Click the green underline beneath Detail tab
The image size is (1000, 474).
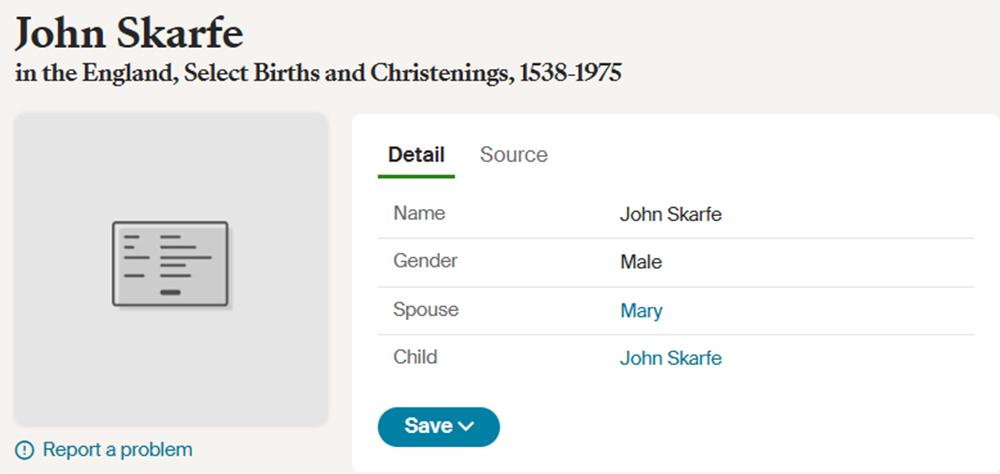tap(416, 176)
